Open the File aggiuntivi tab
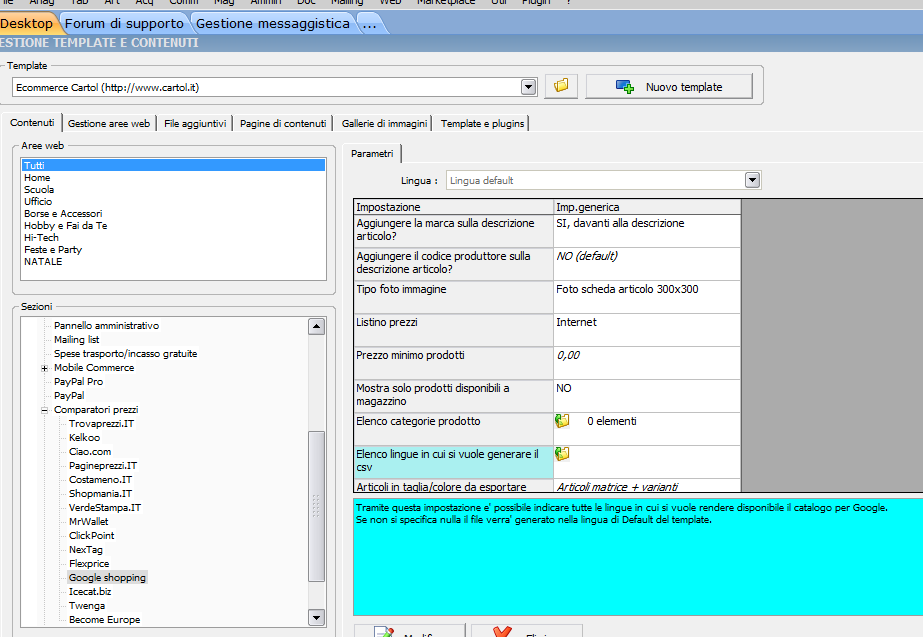 click(195, 124)
